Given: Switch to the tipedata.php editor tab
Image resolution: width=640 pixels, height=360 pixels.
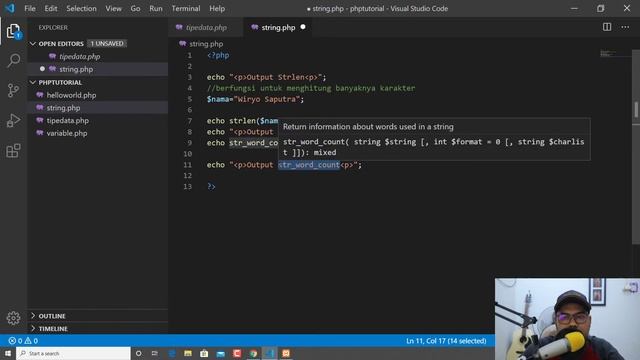Looking at the screenshot, I should point(206,27).
